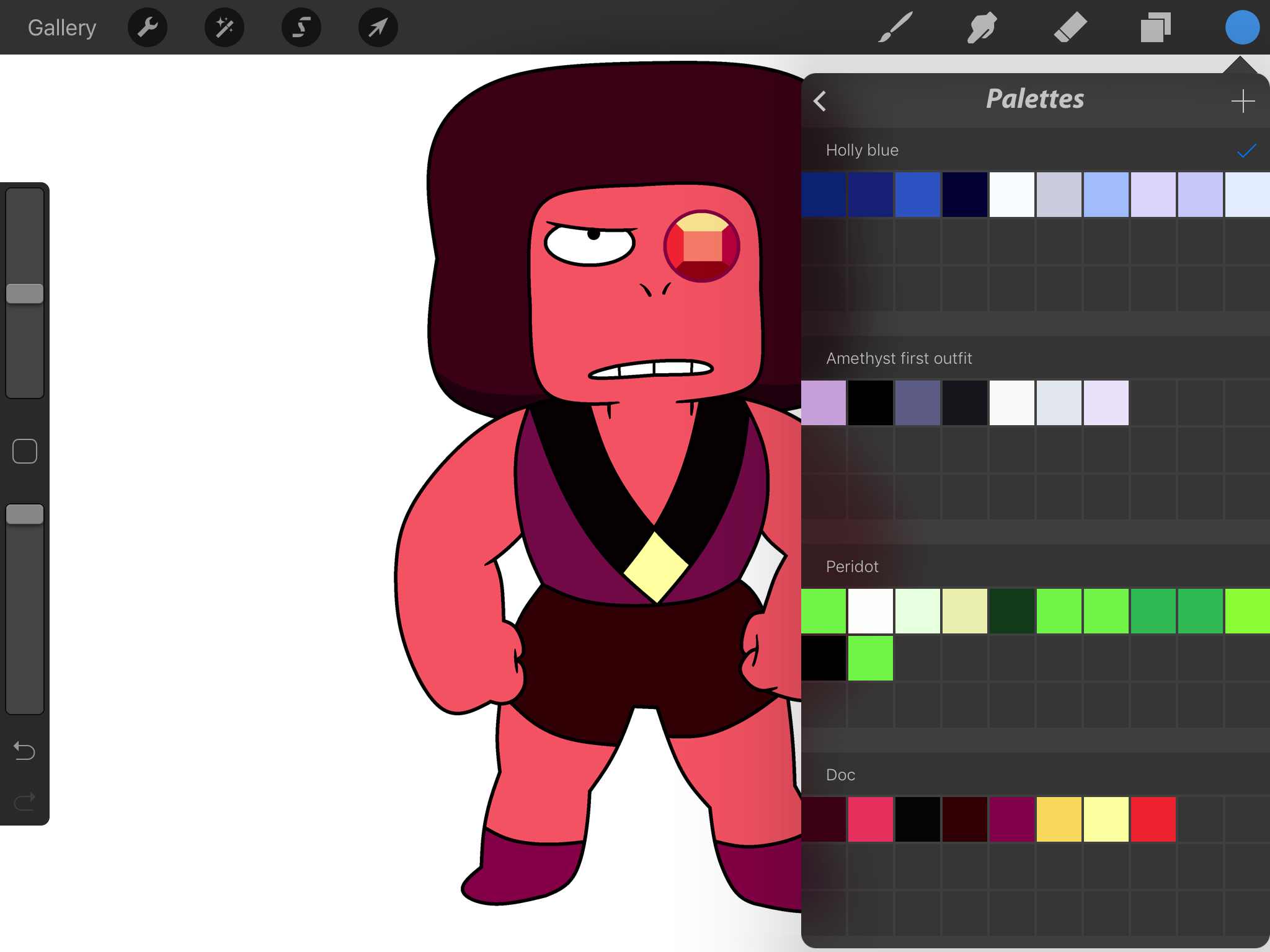Viewport: 1270px width, 952px height.
Task: Click the brush size slider handle
Action: (x=25, y=293)
